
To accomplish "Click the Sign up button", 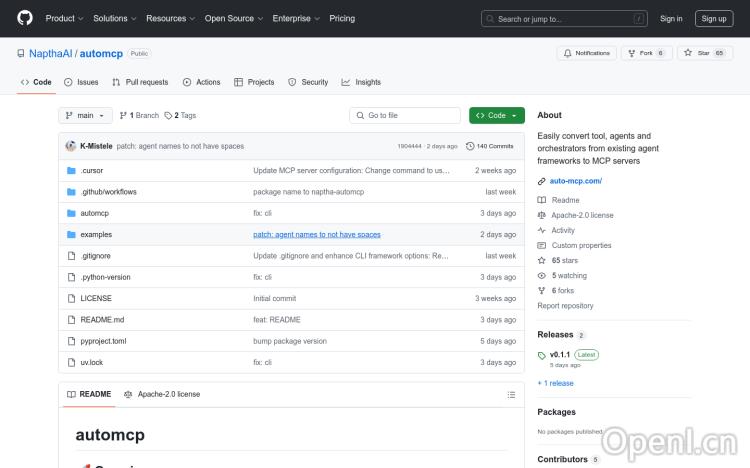I will pyautogui.click(x=714, y=18).
